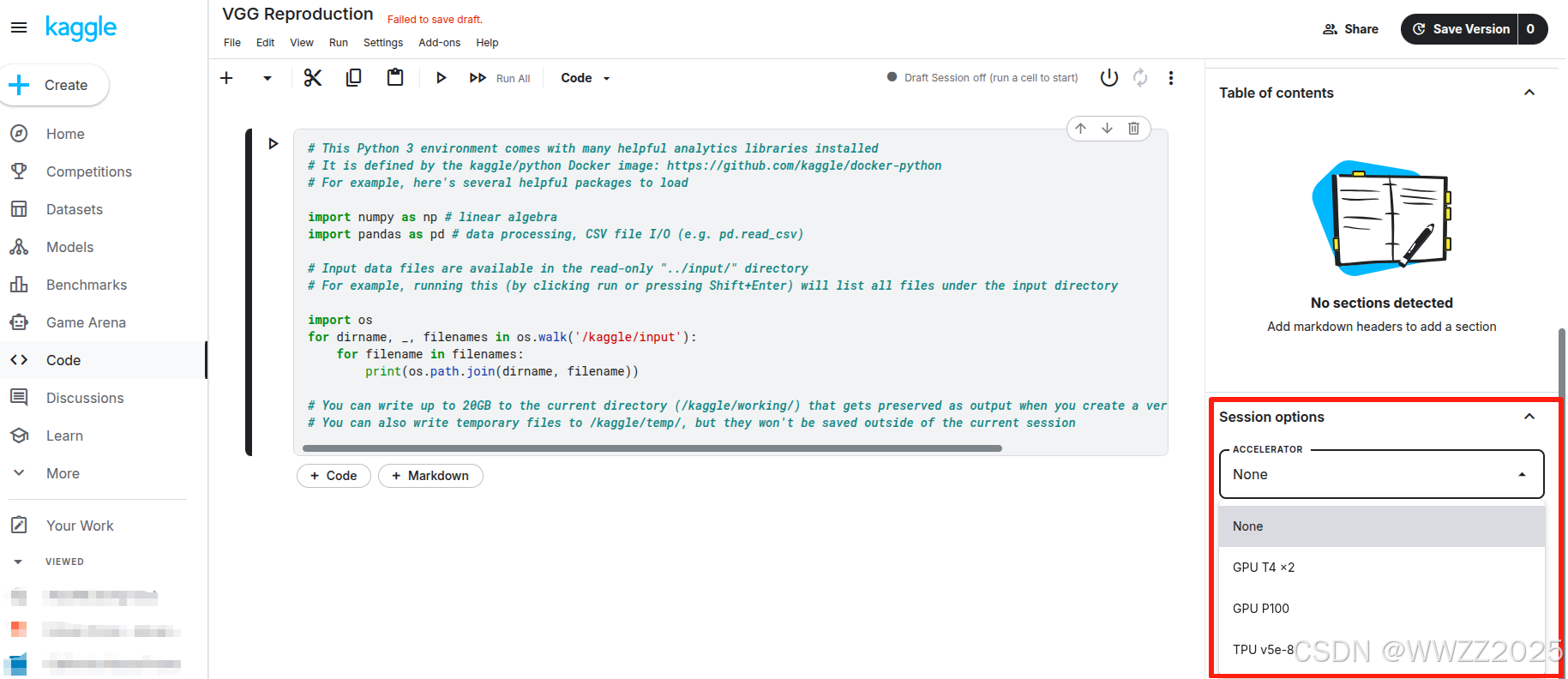The height and width of the screenshot is (679, 1568).
Task: Click the Create button
Action: coord(53,85)
